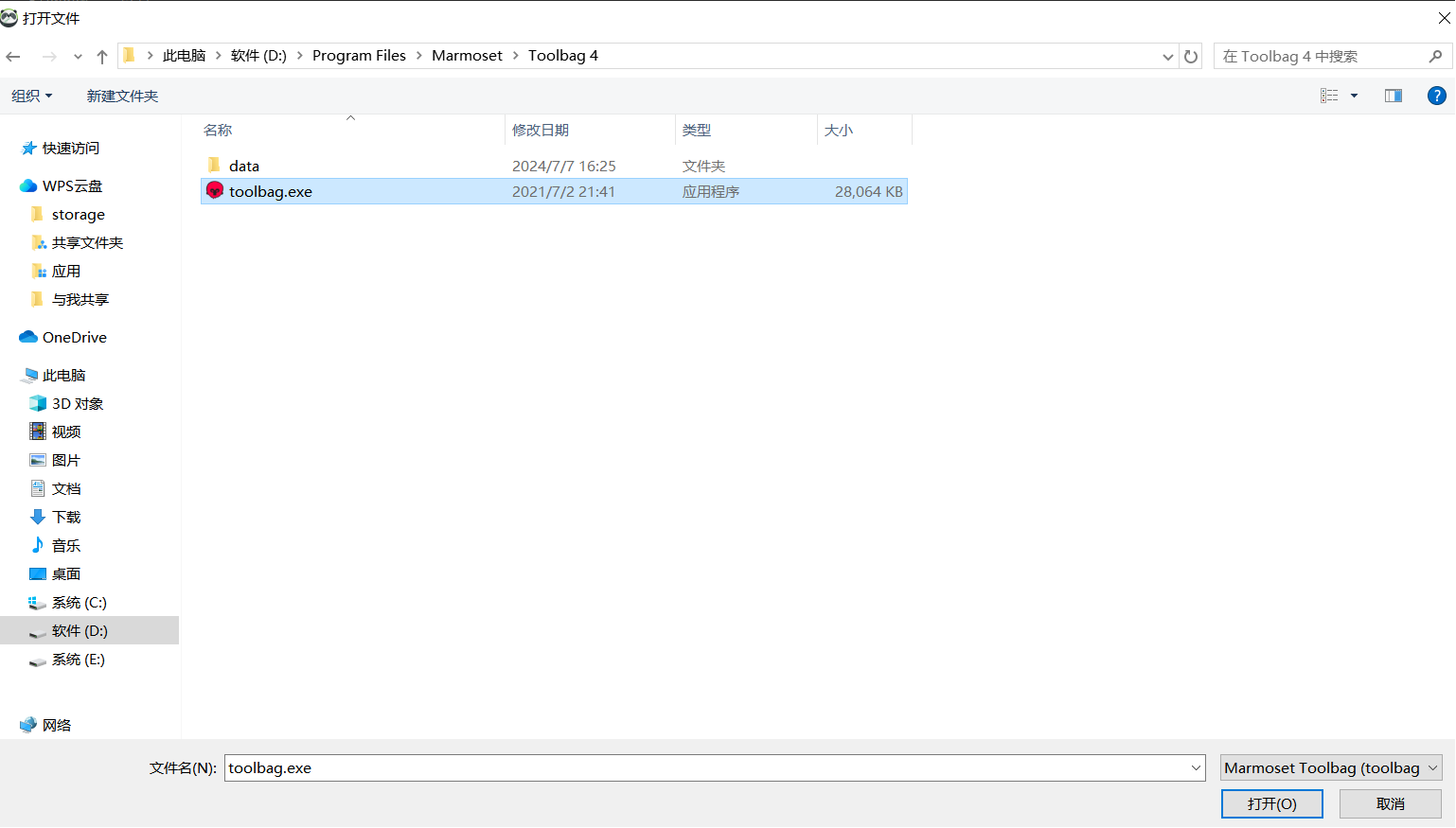
Task: Toggle the preview pane icon
Action: click(1394, 96)
